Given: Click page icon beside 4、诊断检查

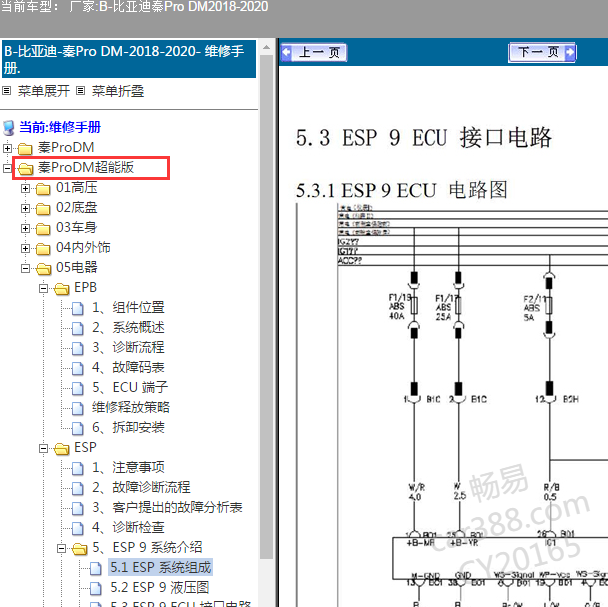Looking at the screenshot, I should pos(78,529).
